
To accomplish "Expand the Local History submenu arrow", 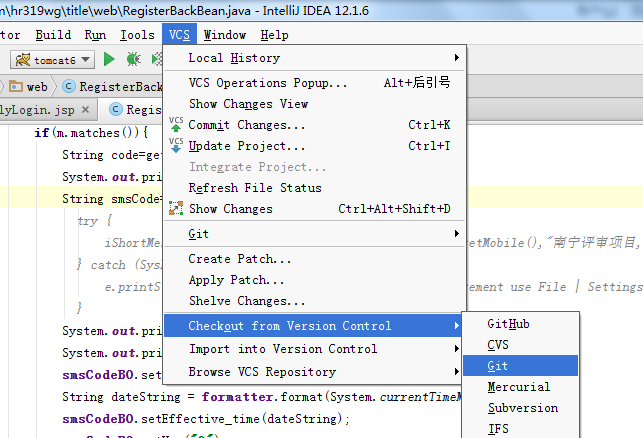I will [x=456, y=58].
